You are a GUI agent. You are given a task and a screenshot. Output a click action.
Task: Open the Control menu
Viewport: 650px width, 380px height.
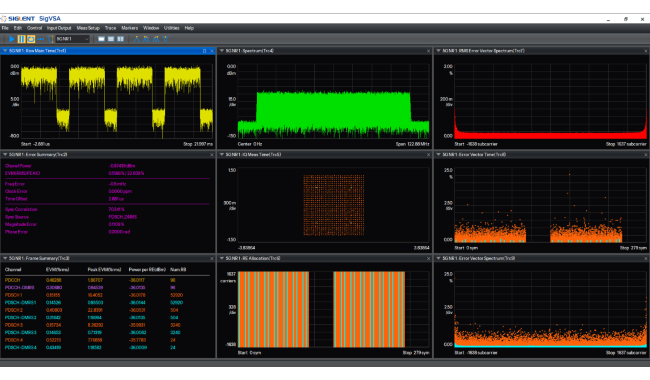click(34, 28)
